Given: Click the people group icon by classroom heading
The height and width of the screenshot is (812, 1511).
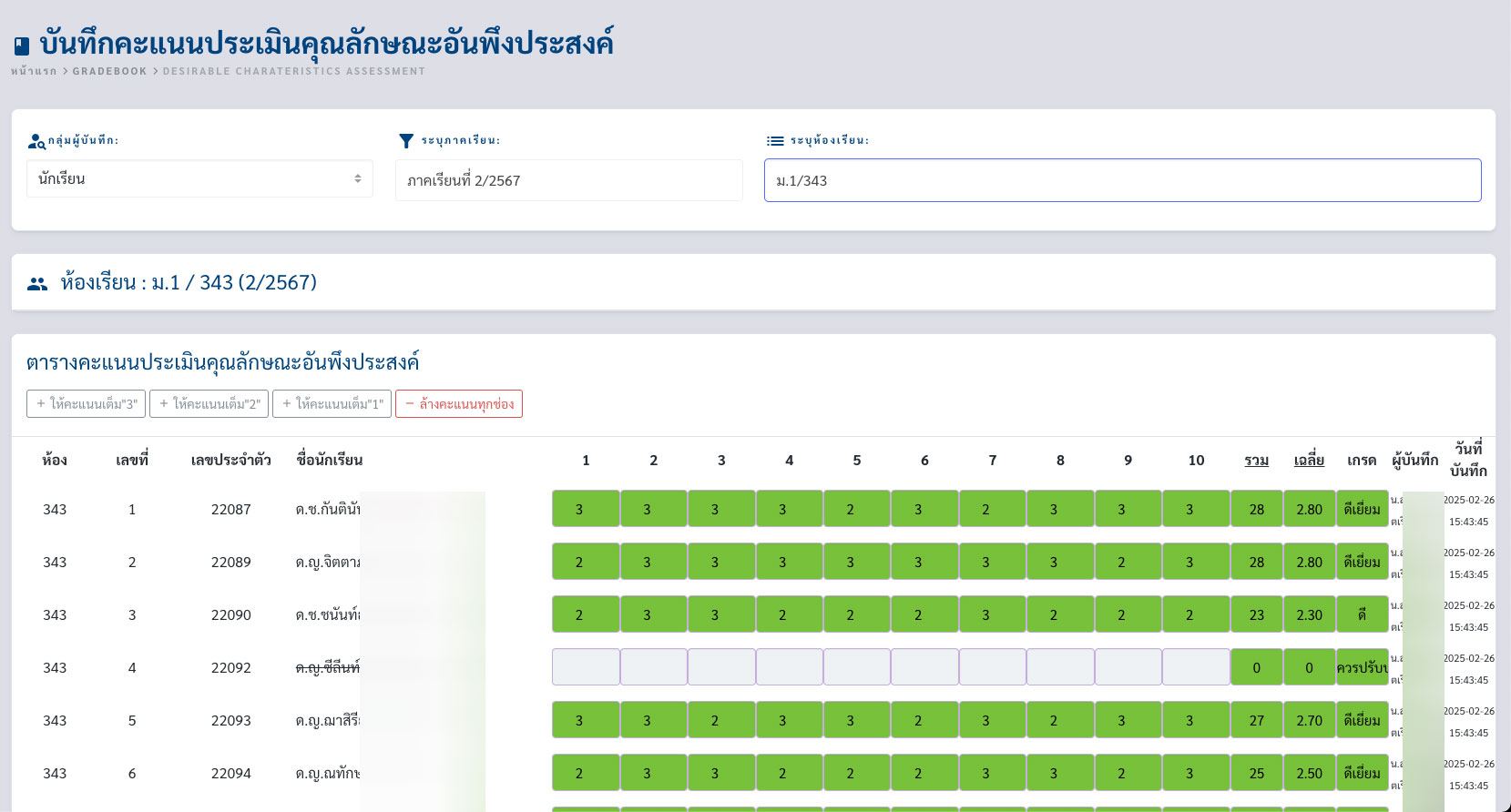Looking at the screenshot, I should click(x=37, y=284).
